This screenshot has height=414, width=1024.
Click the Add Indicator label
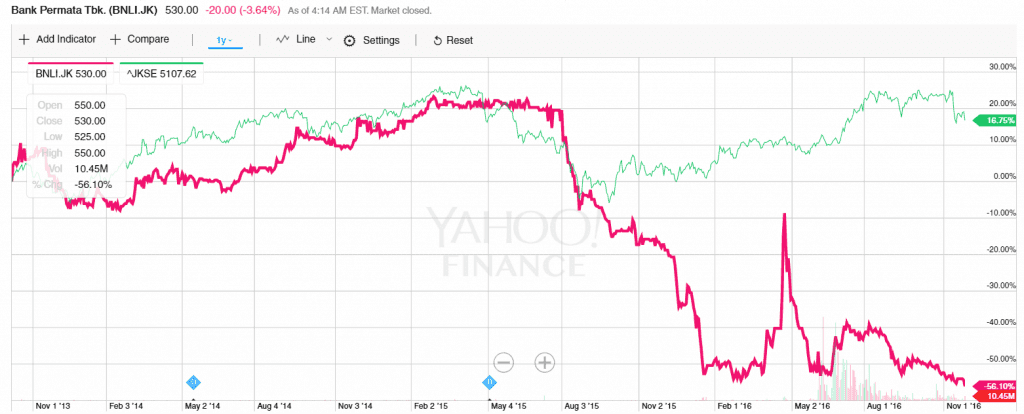tap(66, 40)
